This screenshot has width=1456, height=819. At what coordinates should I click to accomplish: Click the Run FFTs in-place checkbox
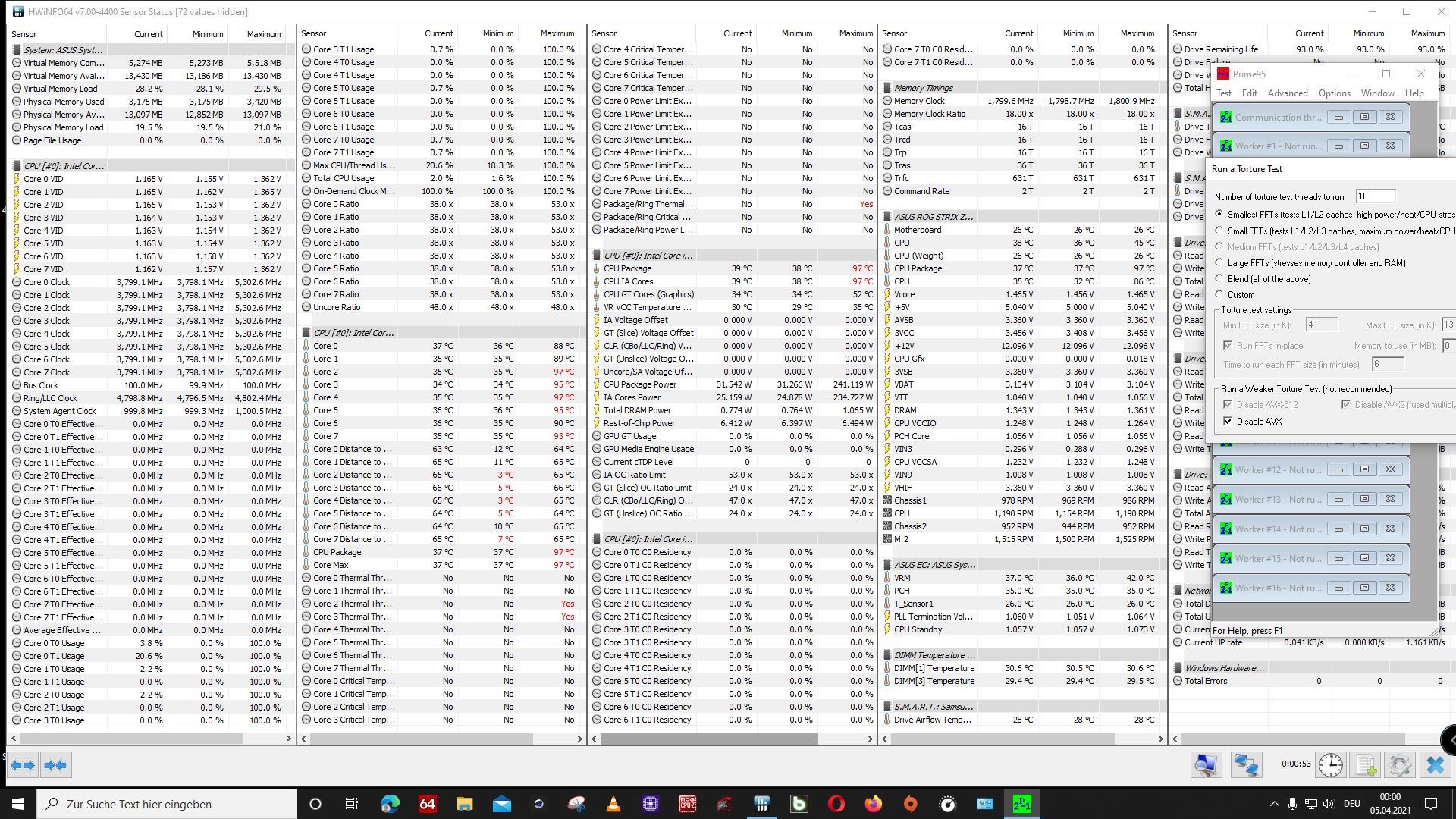coord(1228,346)
